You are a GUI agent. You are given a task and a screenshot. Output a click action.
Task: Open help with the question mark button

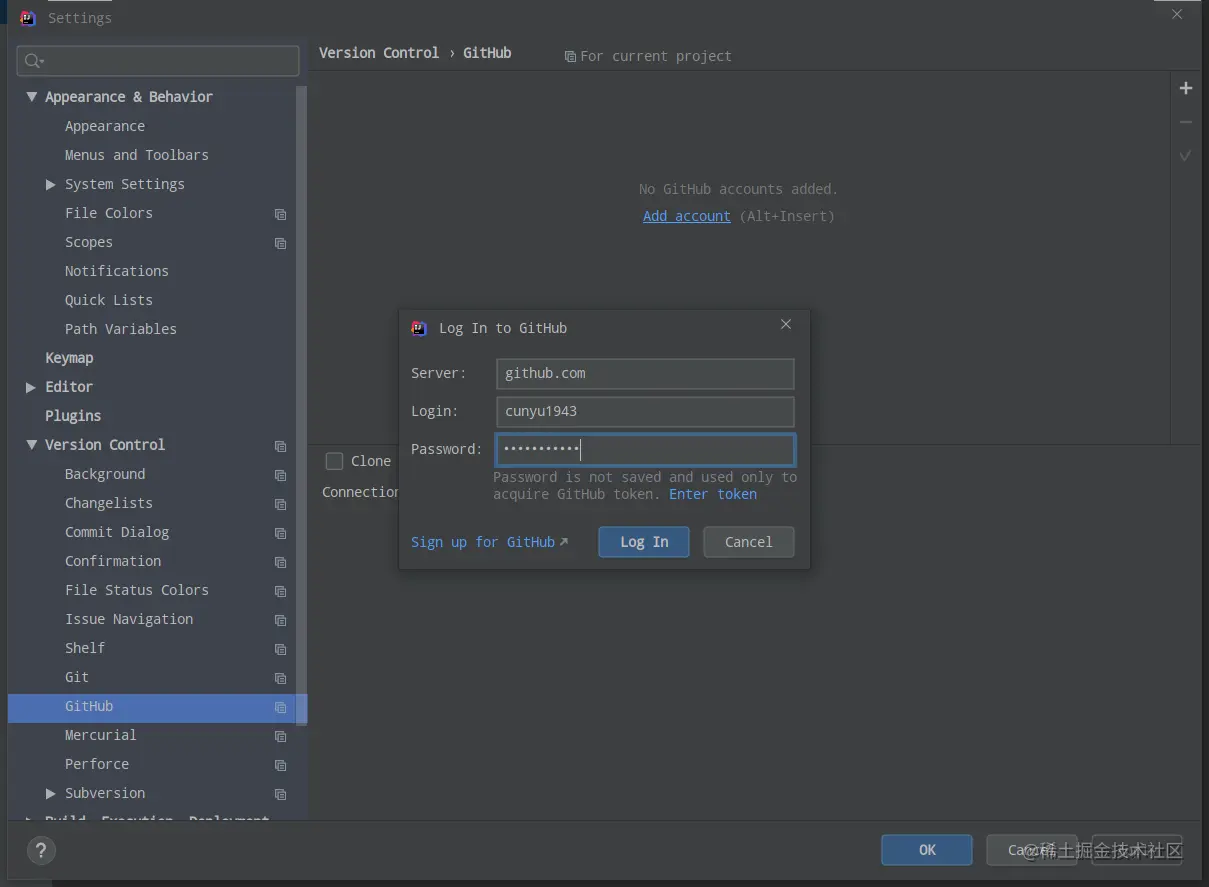click(x=41, y=851)
